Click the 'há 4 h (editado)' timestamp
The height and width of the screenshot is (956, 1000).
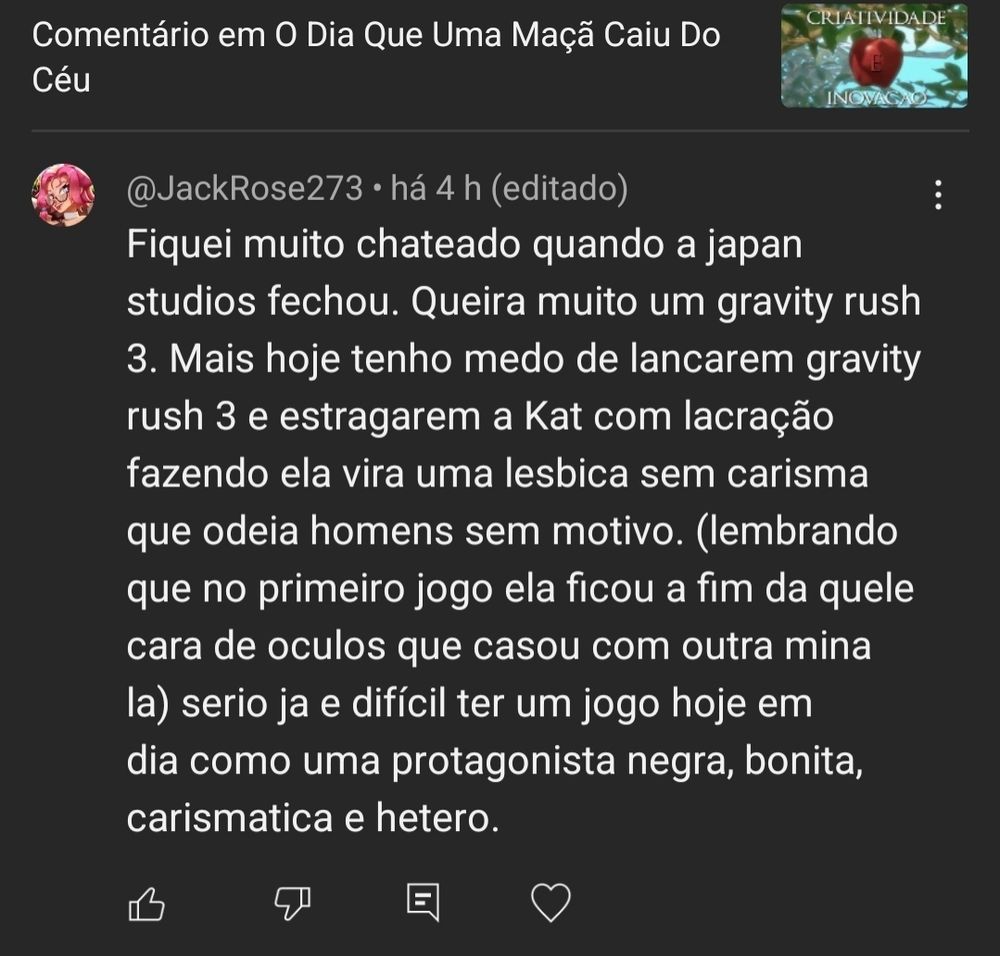tap(509, 189)
